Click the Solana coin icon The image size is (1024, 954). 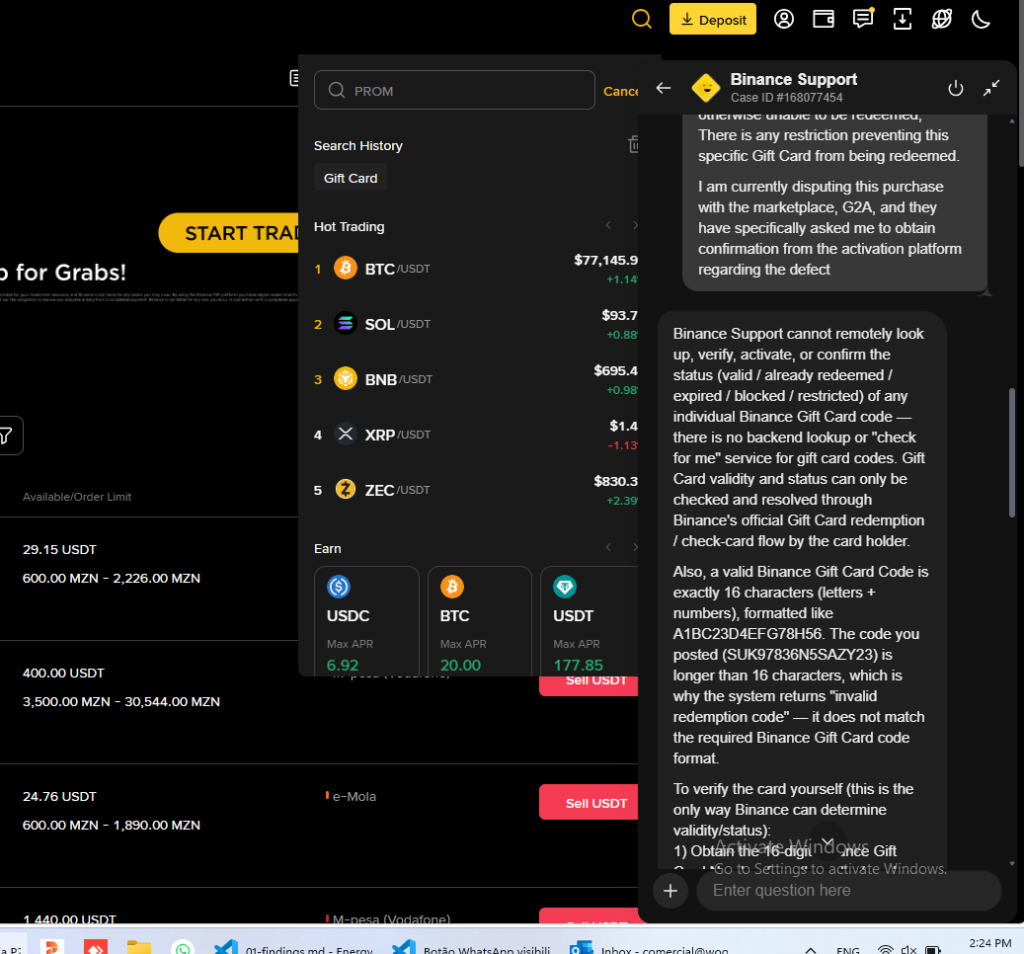click(345, 323)
